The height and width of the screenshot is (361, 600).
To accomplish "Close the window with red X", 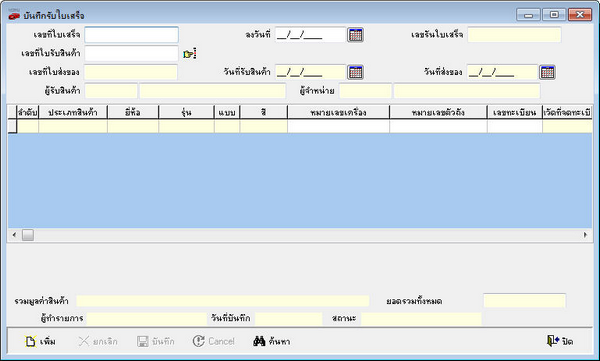I will [x=580, y=15].
